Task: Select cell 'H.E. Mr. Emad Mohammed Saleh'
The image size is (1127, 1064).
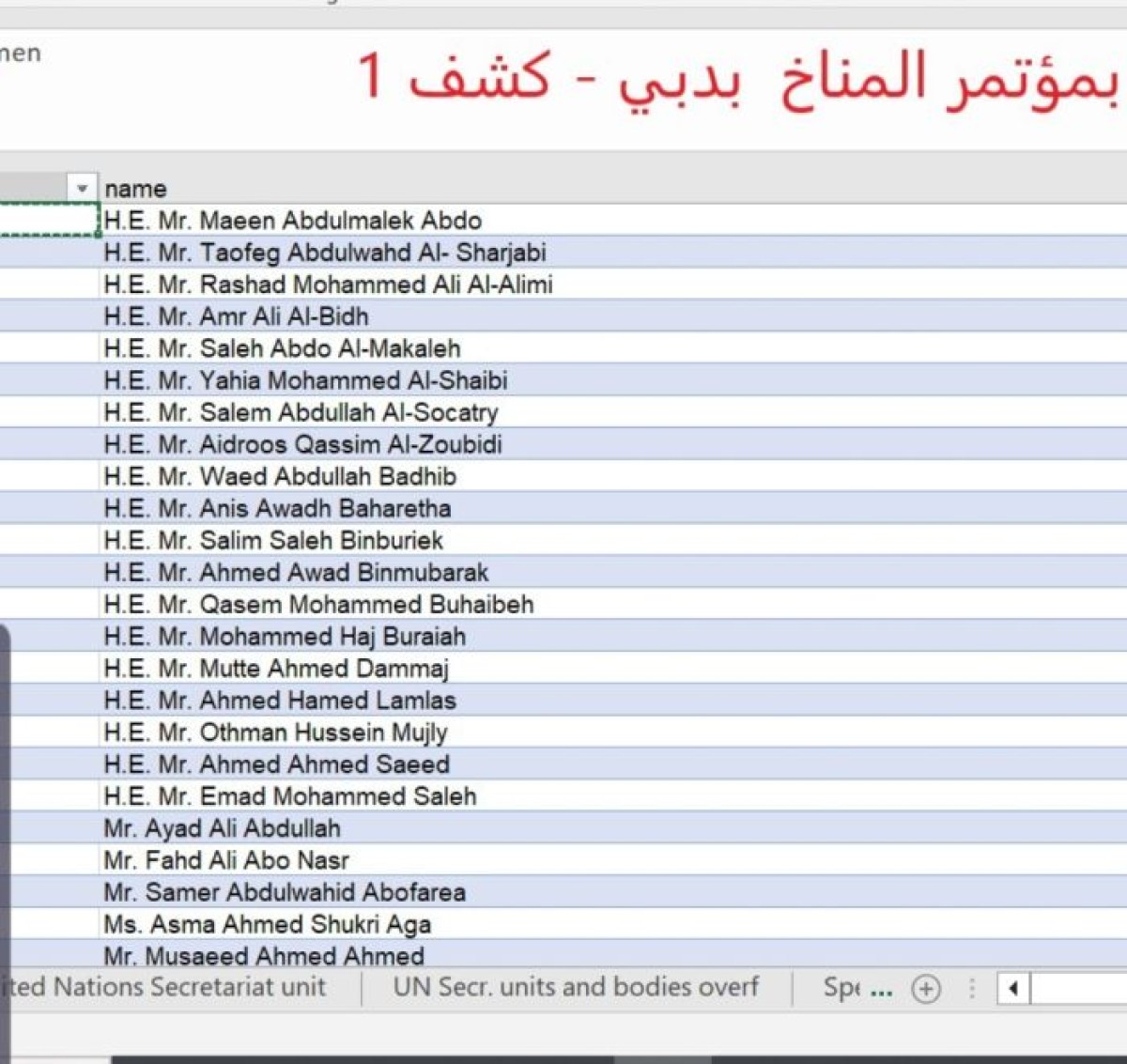Action: pos(612,795)
